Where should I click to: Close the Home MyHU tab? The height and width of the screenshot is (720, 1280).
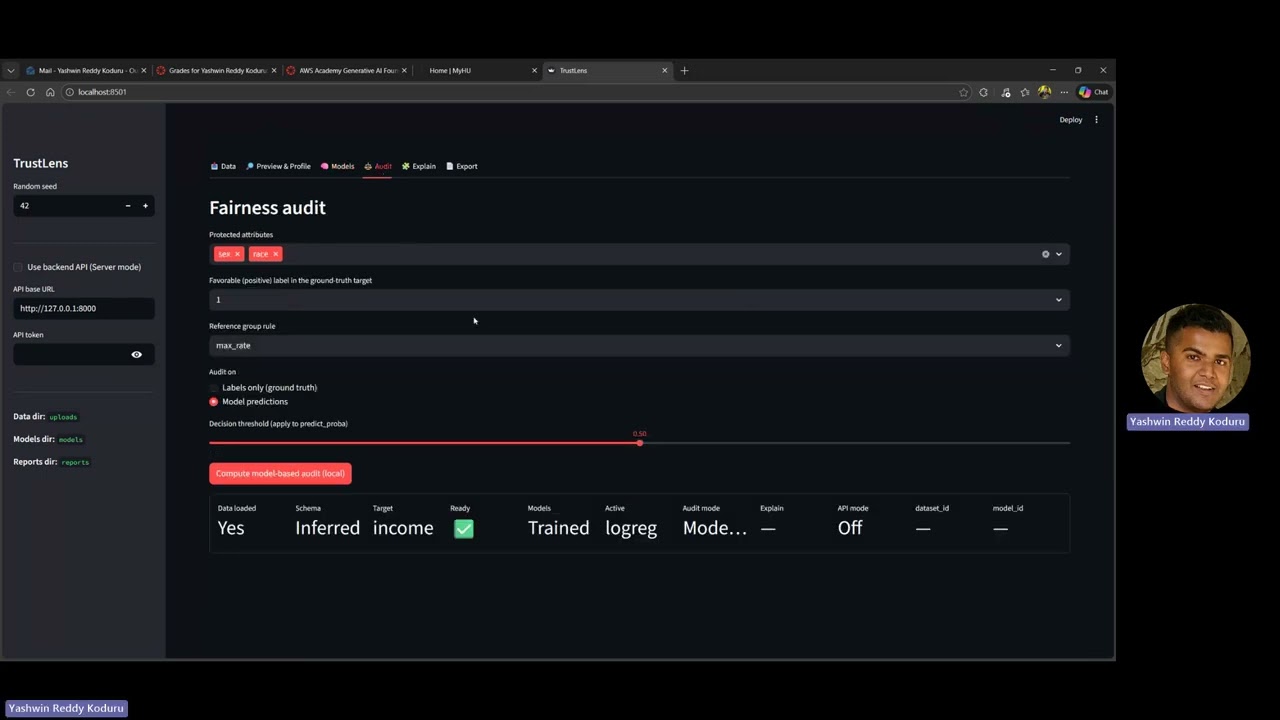click(x=534, y=70)
